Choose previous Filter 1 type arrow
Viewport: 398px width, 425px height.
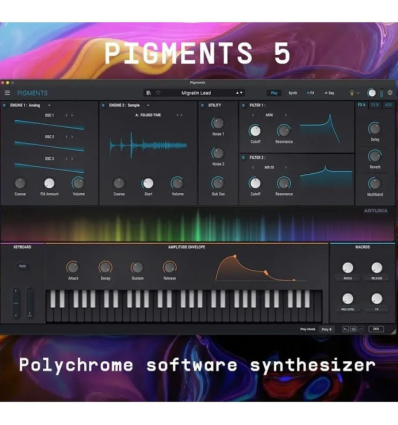(x=253, y=115)
